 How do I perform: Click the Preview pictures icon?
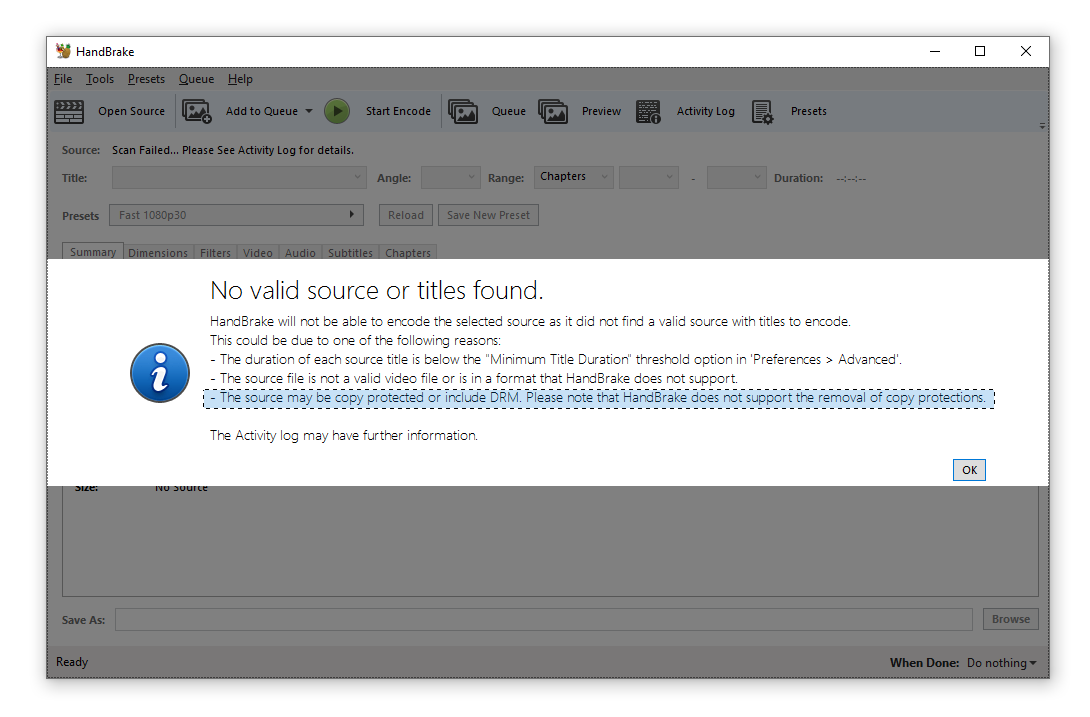coord(553,111)
